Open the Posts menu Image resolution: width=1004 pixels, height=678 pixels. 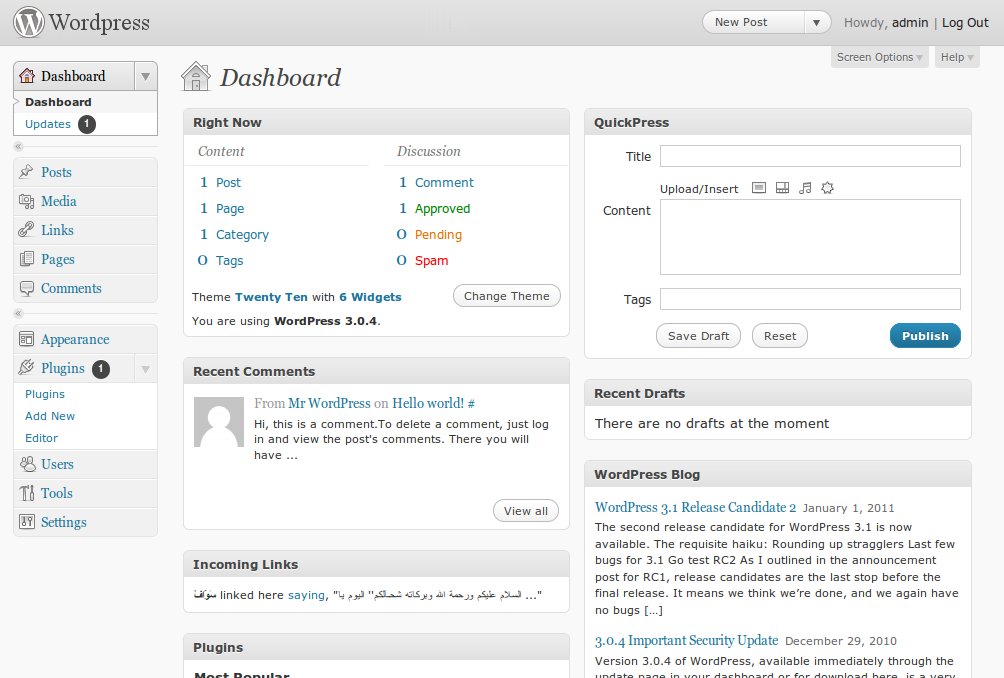[x=56, y=172]
